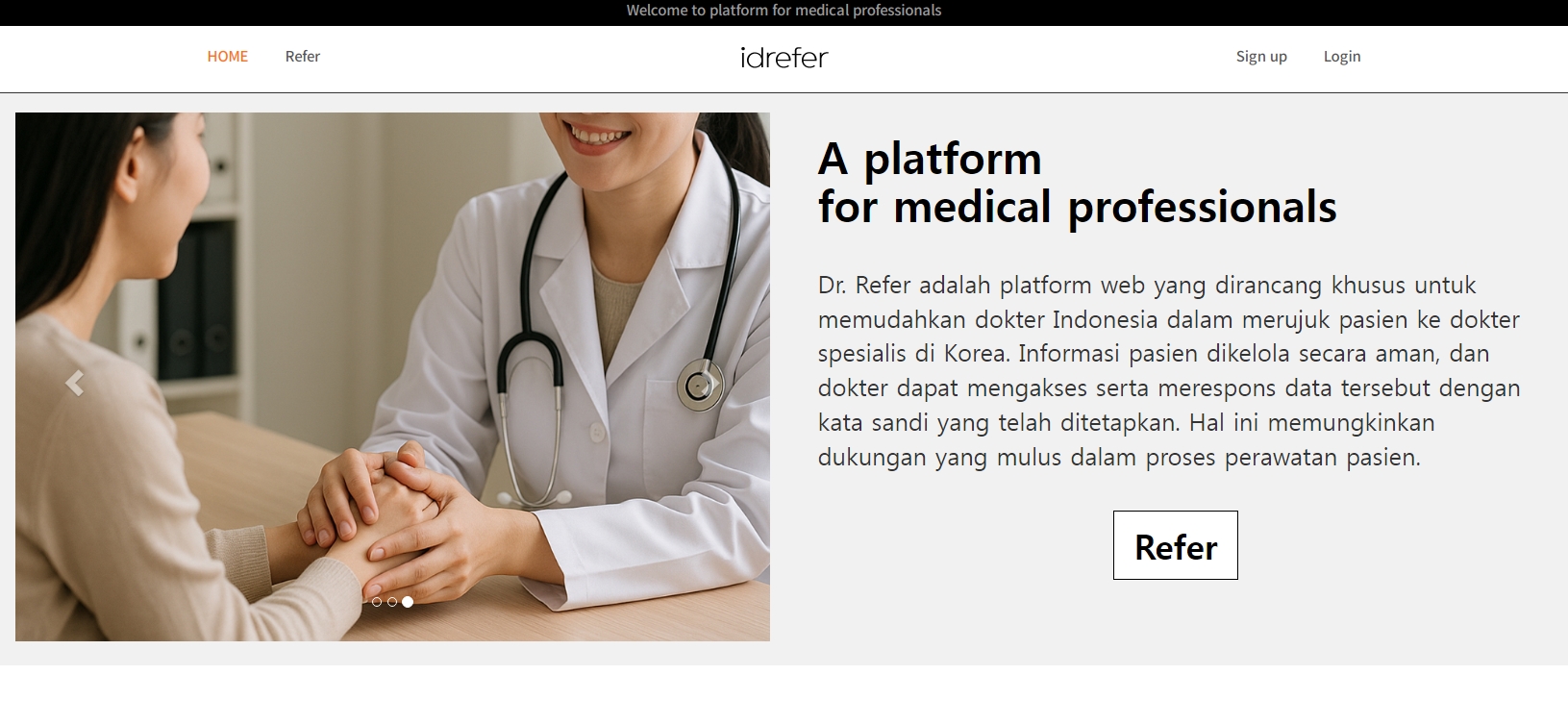Follow the Sign up link
This screenshot has width=1568, height=725.
[x=1261, y=57]
